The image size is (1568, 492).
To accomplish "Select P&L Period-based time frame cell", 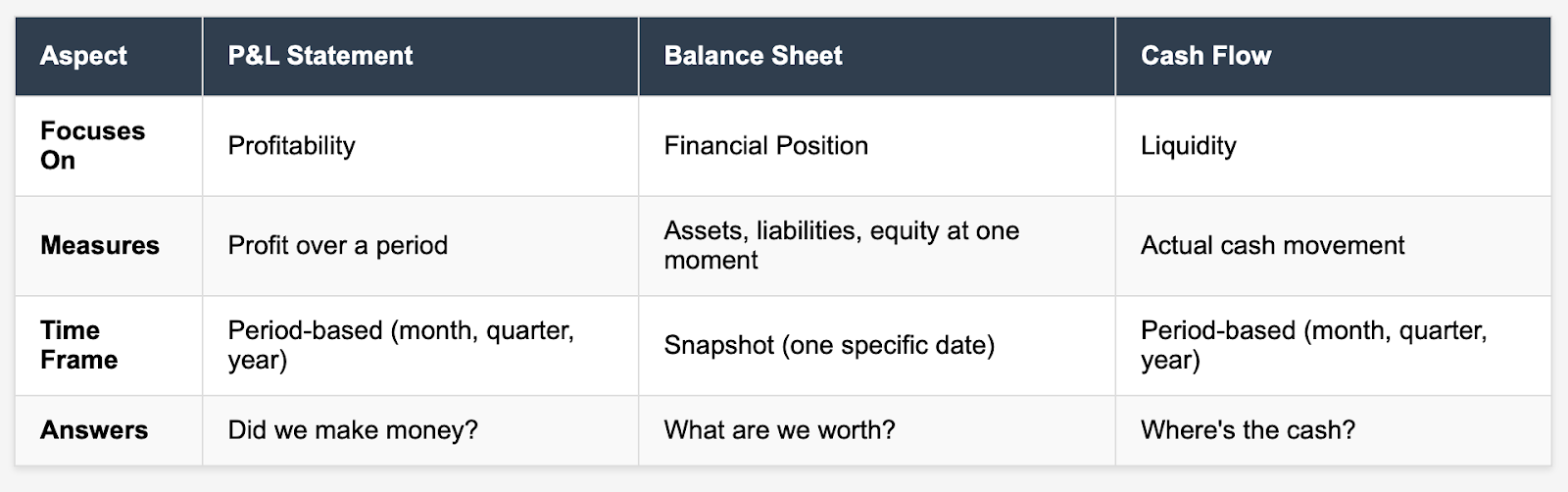I will [420, 346].
